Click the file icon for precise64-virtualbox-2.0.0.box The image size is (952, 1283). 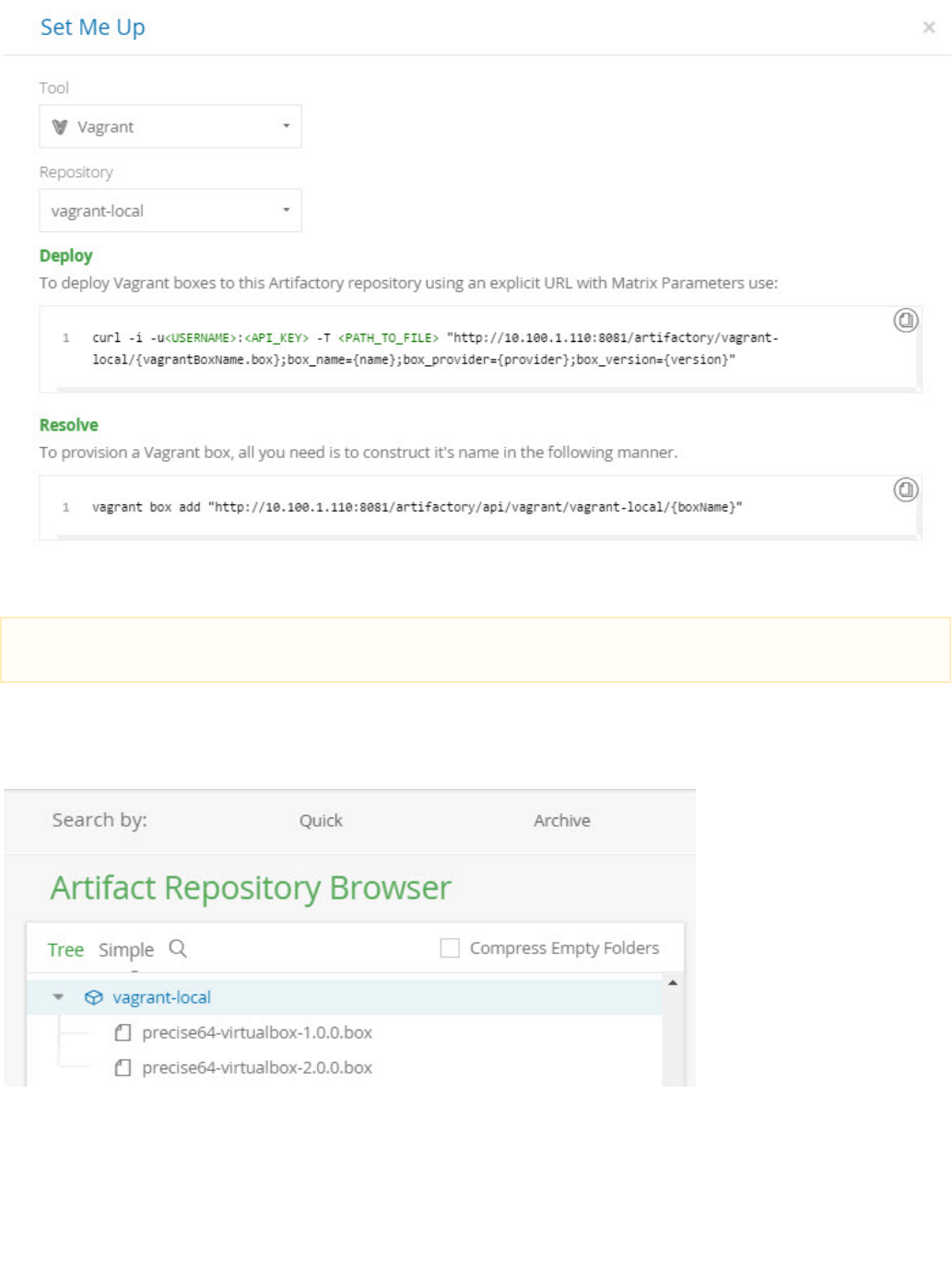click(123, 1067)
